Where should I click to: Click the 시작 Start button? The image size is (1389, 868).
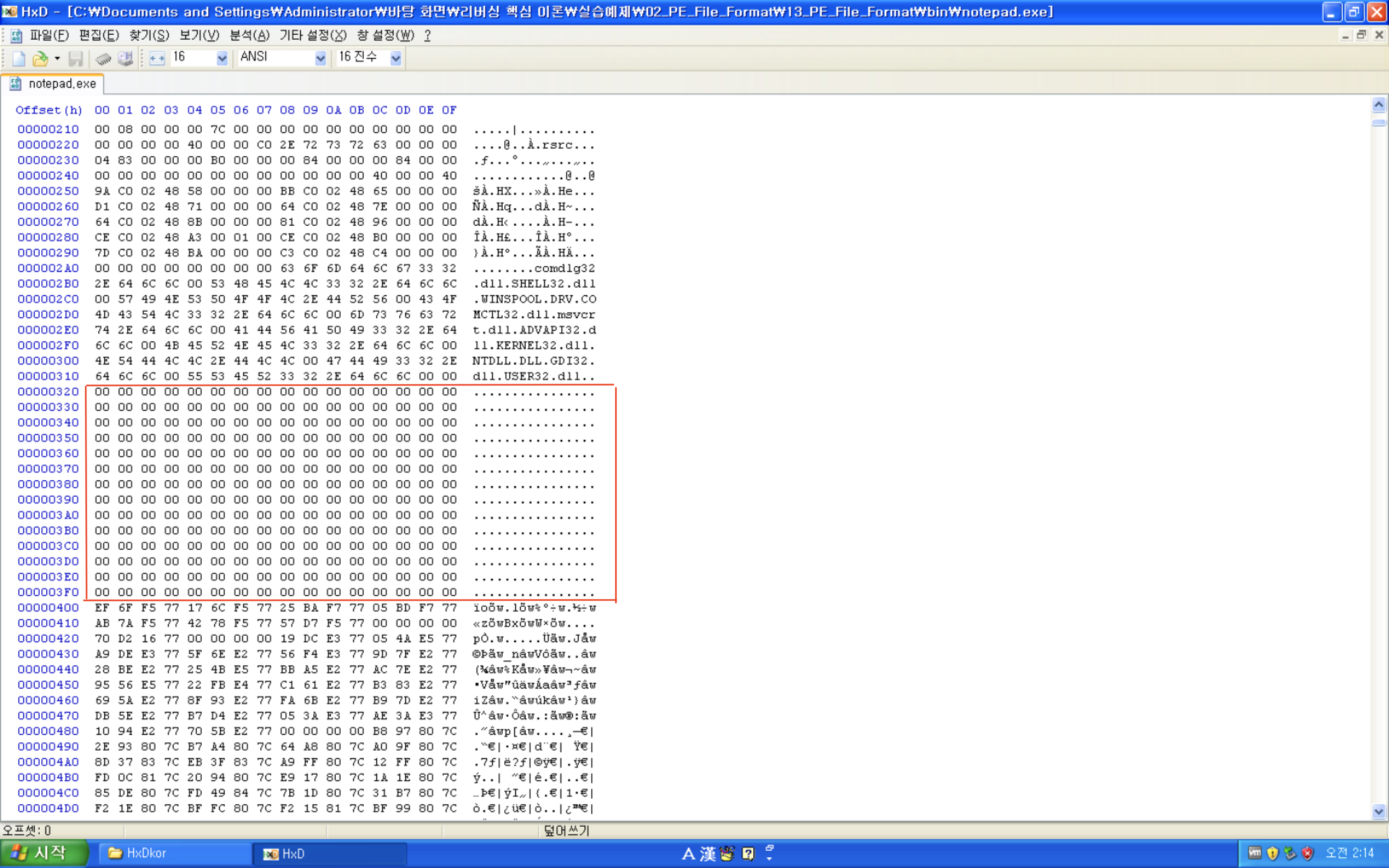point(43,853)
